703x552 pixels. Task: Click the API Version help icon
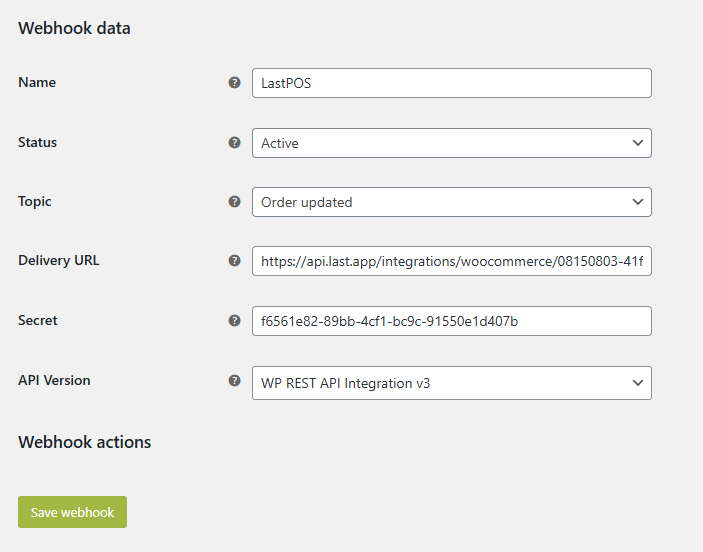(x=234, y=381)
